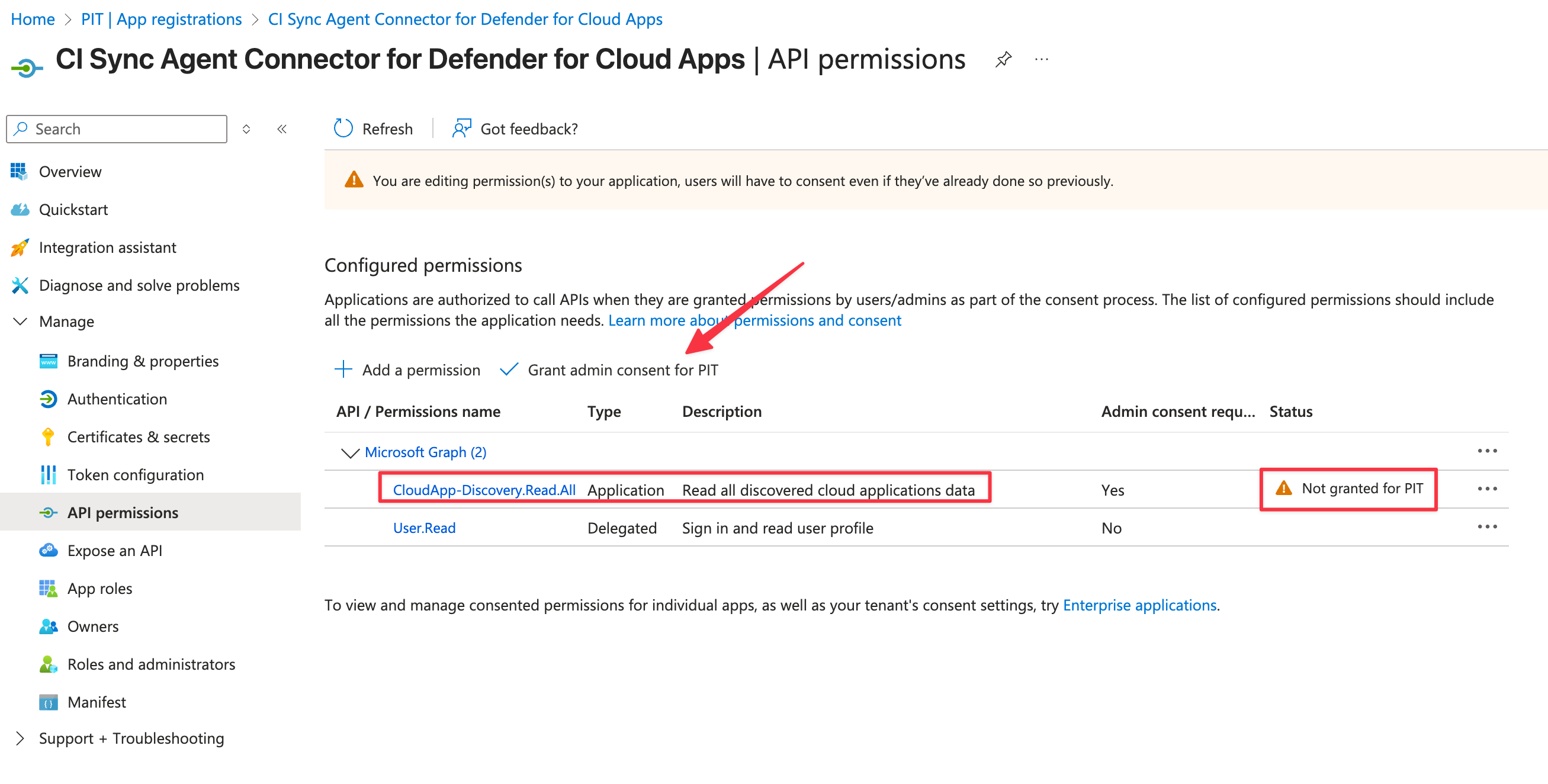The height and width of the screenshot is (784, 1548).
Task: Open the ellipsis menu for CloudApp-Discovery.Read.All row
Action: pos(1486,489)
